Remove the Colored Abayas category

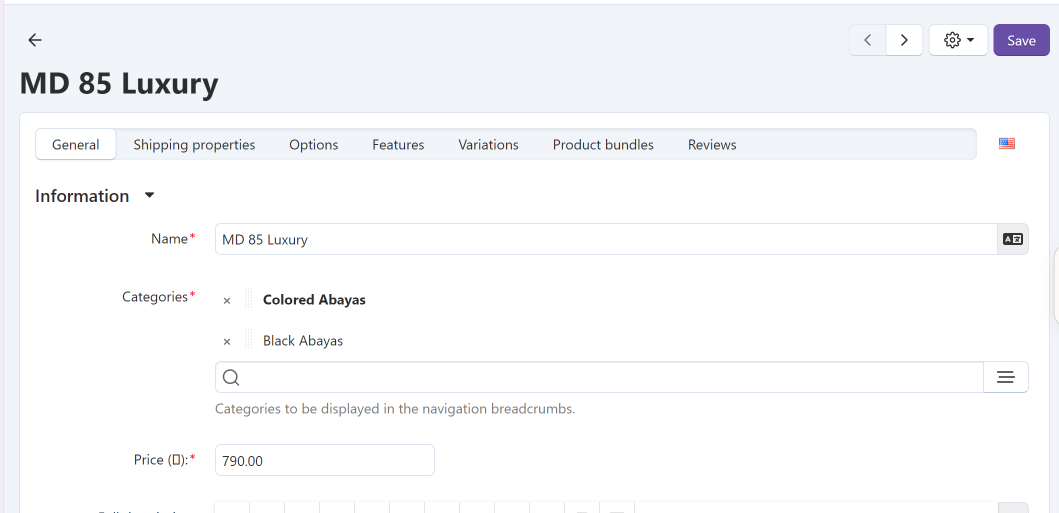(x=227, y=300)
